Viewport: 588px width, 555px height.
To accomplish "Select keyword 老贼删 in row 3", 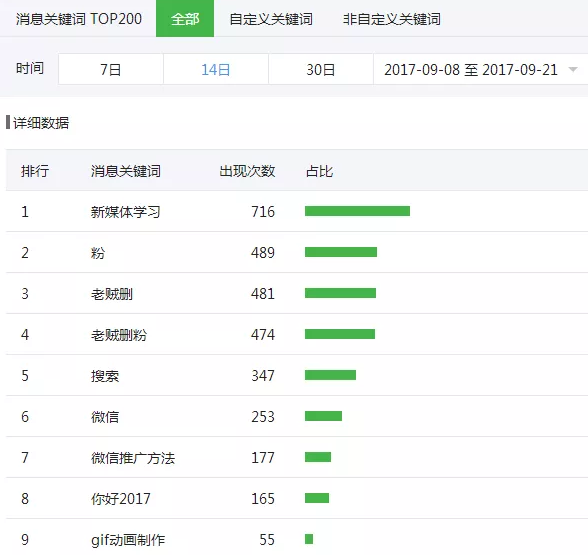I will point(112,294).
